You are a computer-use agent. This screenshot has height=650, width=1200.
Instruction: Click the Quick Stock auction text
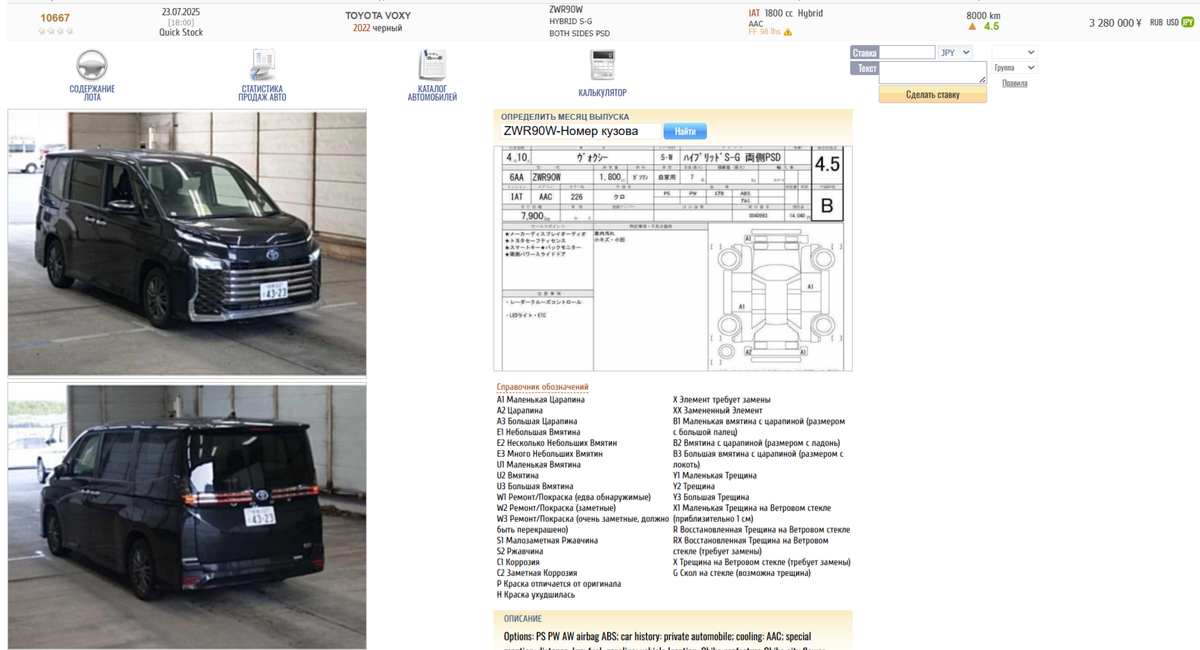click(x=181, y=32)
